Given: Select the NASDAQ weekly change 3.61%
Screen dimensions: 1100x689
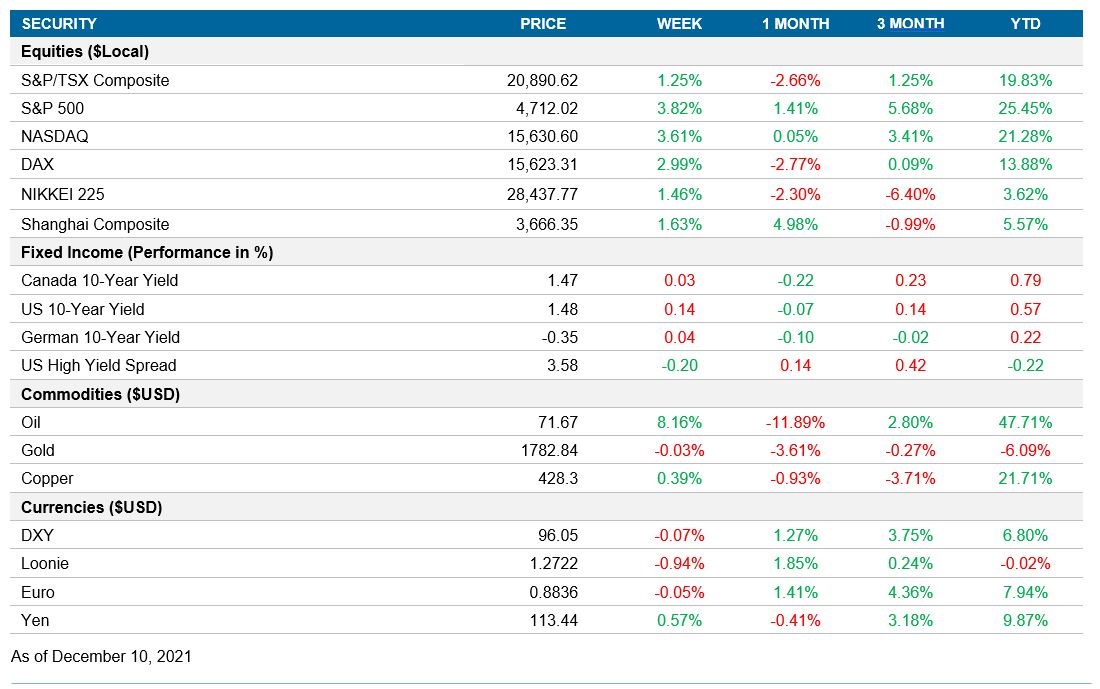Looking at the screenshot, I should (x=679, y=136).
